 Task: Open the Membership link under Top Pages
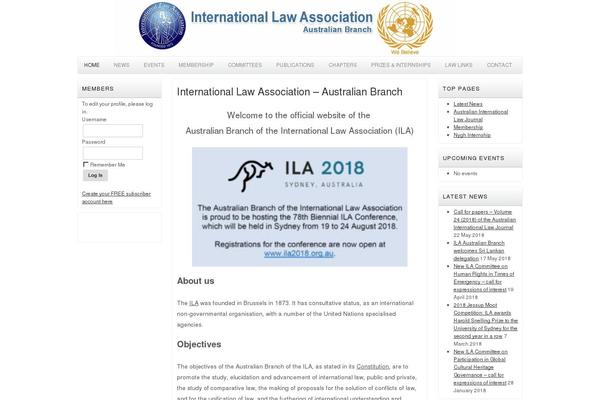468,127
